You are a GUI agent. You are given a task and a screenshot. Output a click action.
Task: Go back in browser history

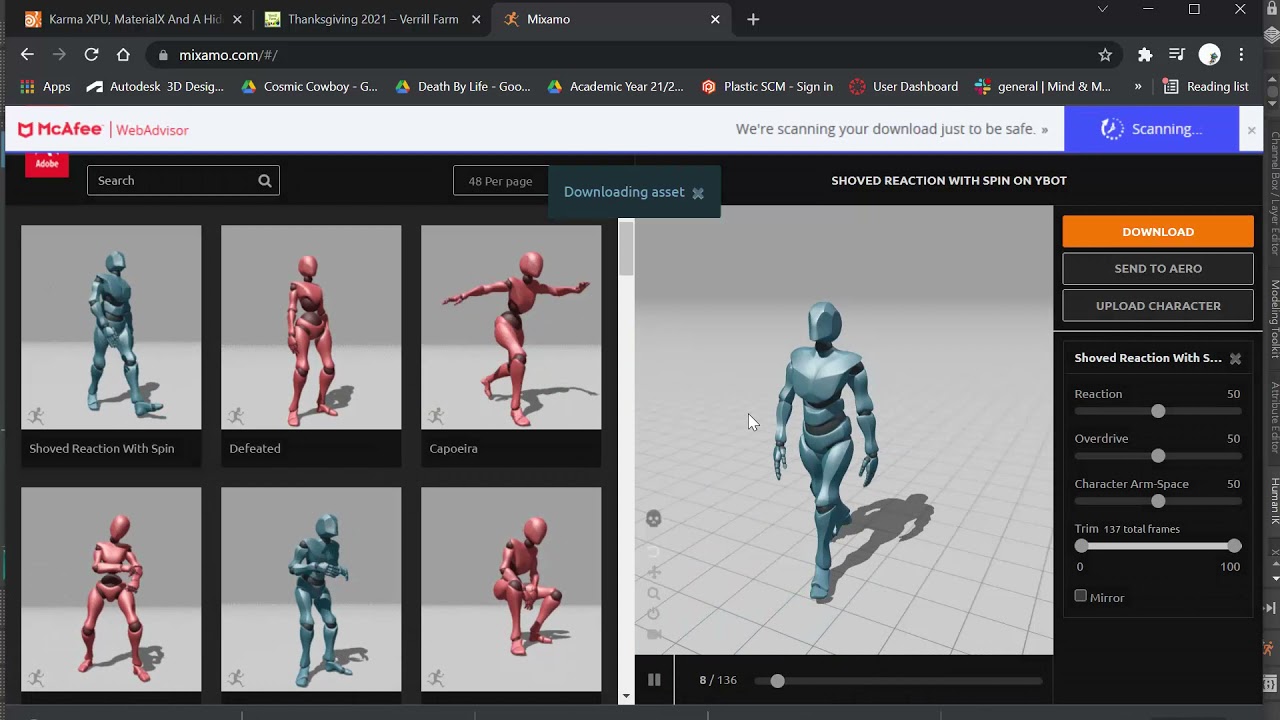[x=27, y=55]
